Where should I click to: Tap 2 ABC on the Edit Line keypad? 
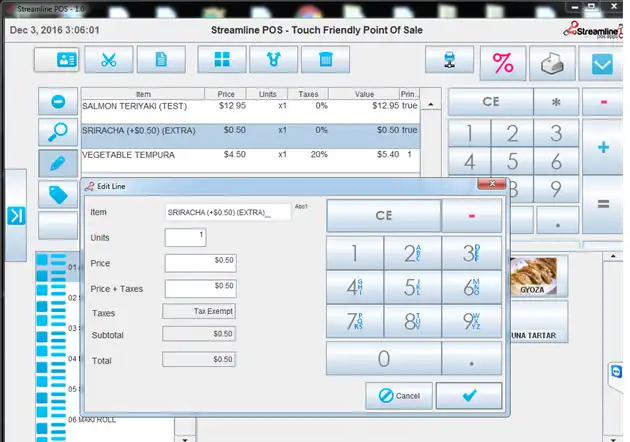412,253
